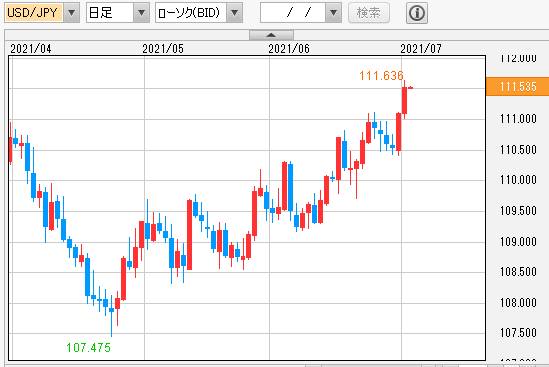Click the 108.500 price axis label
The width and height of the screenshot is (549, 367).
(518, 271)
